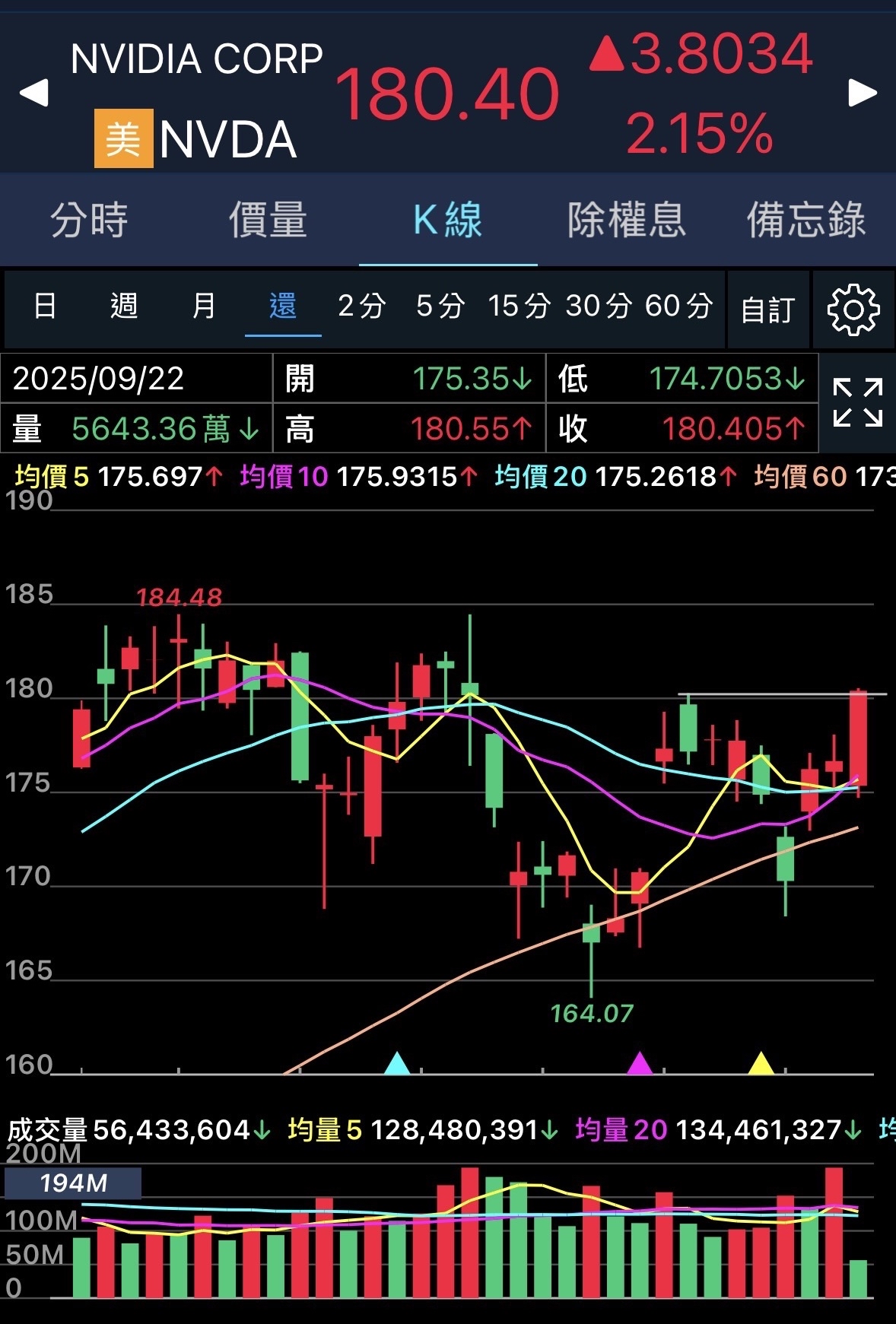Tap the 開 175.35 open price cell

(x=409, y=378)
